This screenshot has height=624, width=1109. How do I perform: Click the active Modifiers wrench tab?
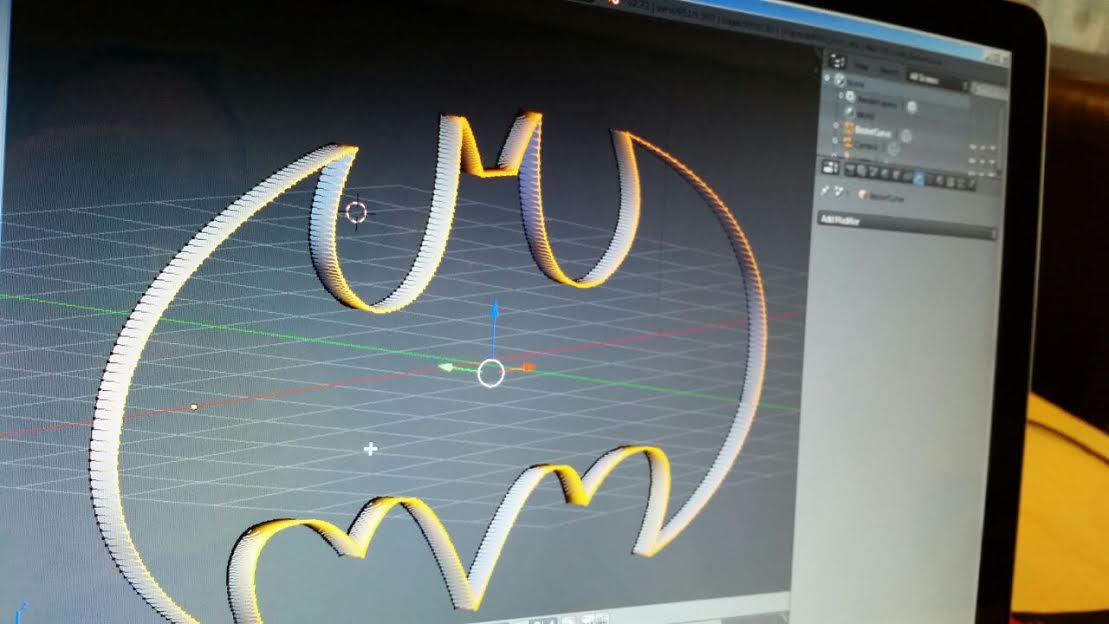pos(919,178)
